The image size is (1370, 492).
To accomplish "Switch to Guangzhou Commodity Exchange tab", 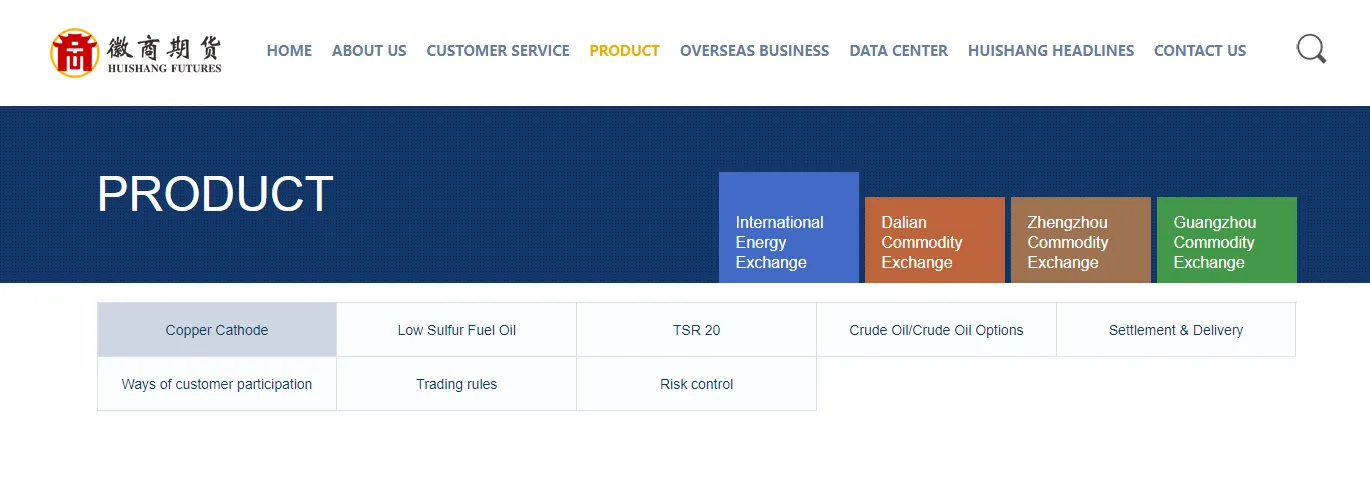I will point(1227,240).
